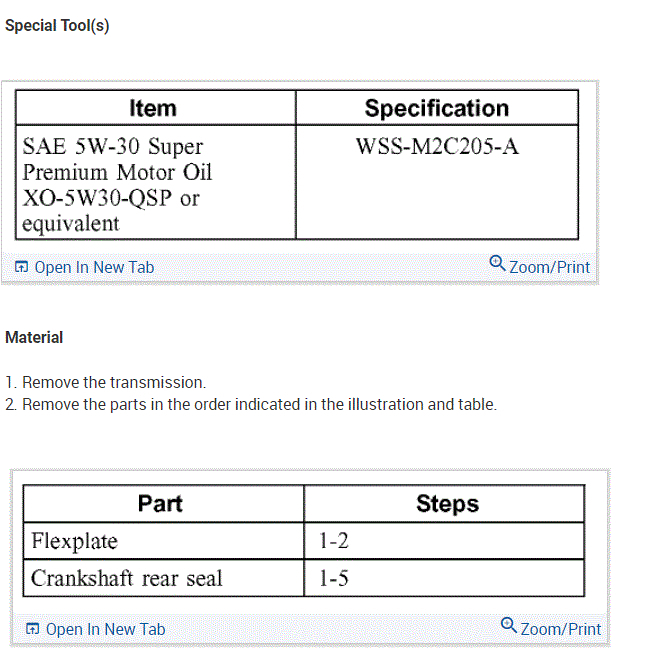Screen dimensions: 654x670
Task: Click the magnifier icon under the Part/Steps table
Action: [x=508, y=626]
